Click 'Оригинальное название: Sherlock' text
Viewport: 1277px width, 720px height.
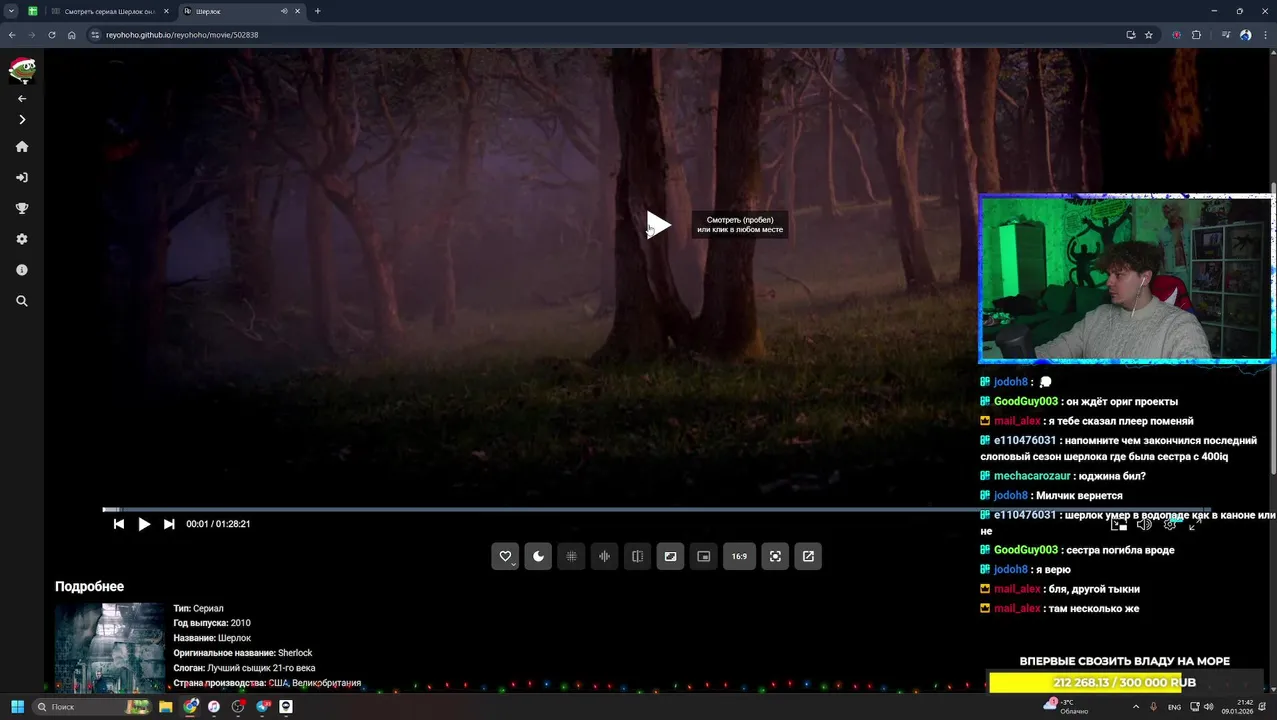pos(243,653)
